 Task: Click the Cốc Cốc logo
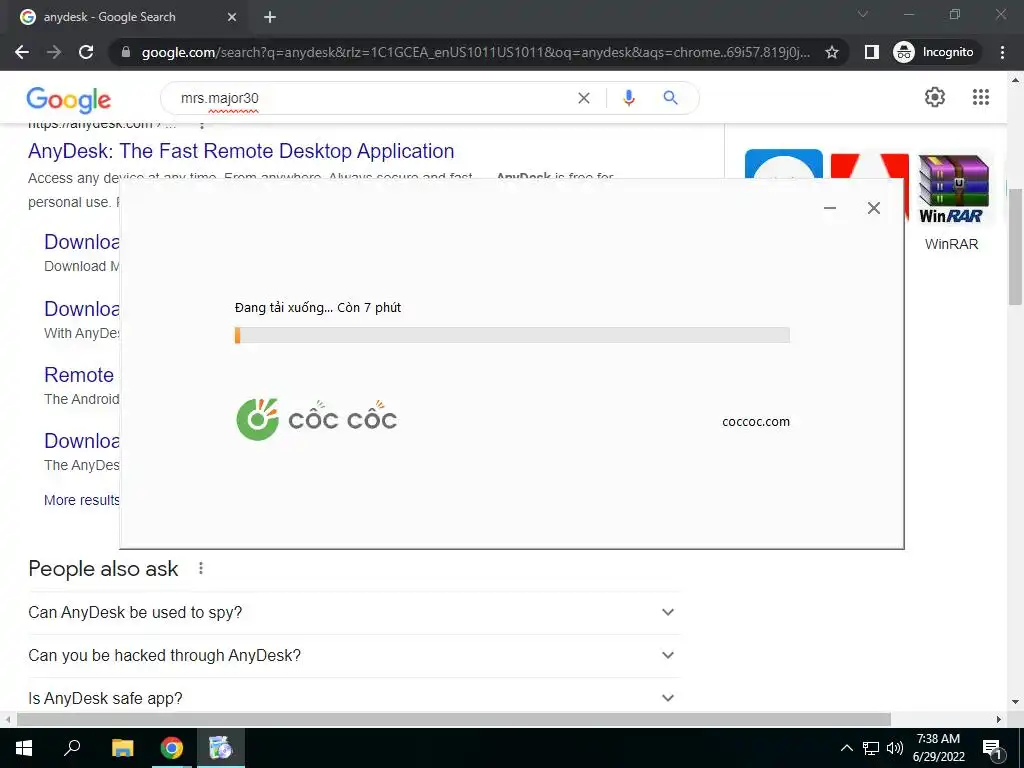pyautogui.click(x=316, y=419)
